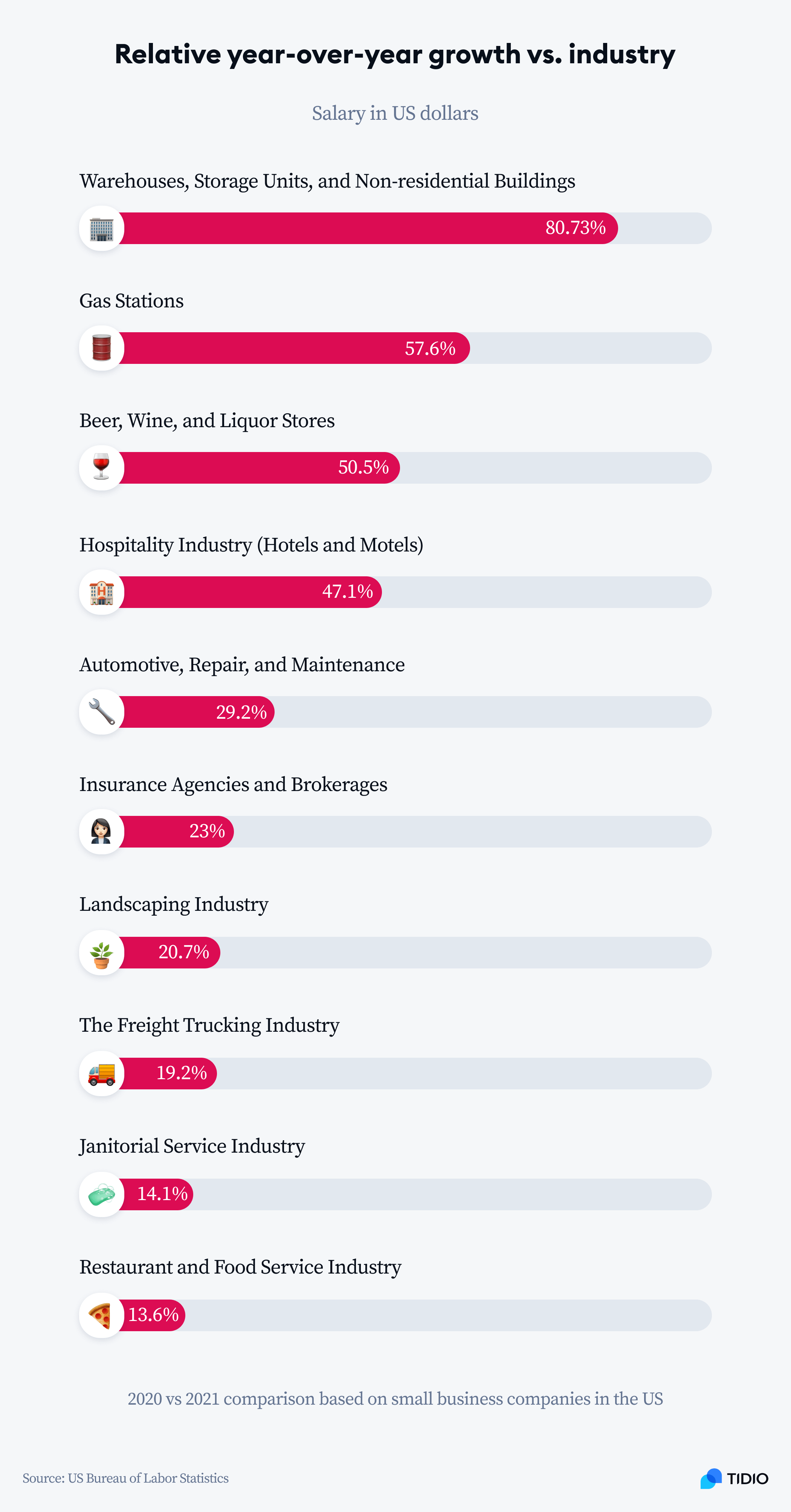Click the 80.73% bar value
The height and width of the screenshot is (1512, 791).
576,228
